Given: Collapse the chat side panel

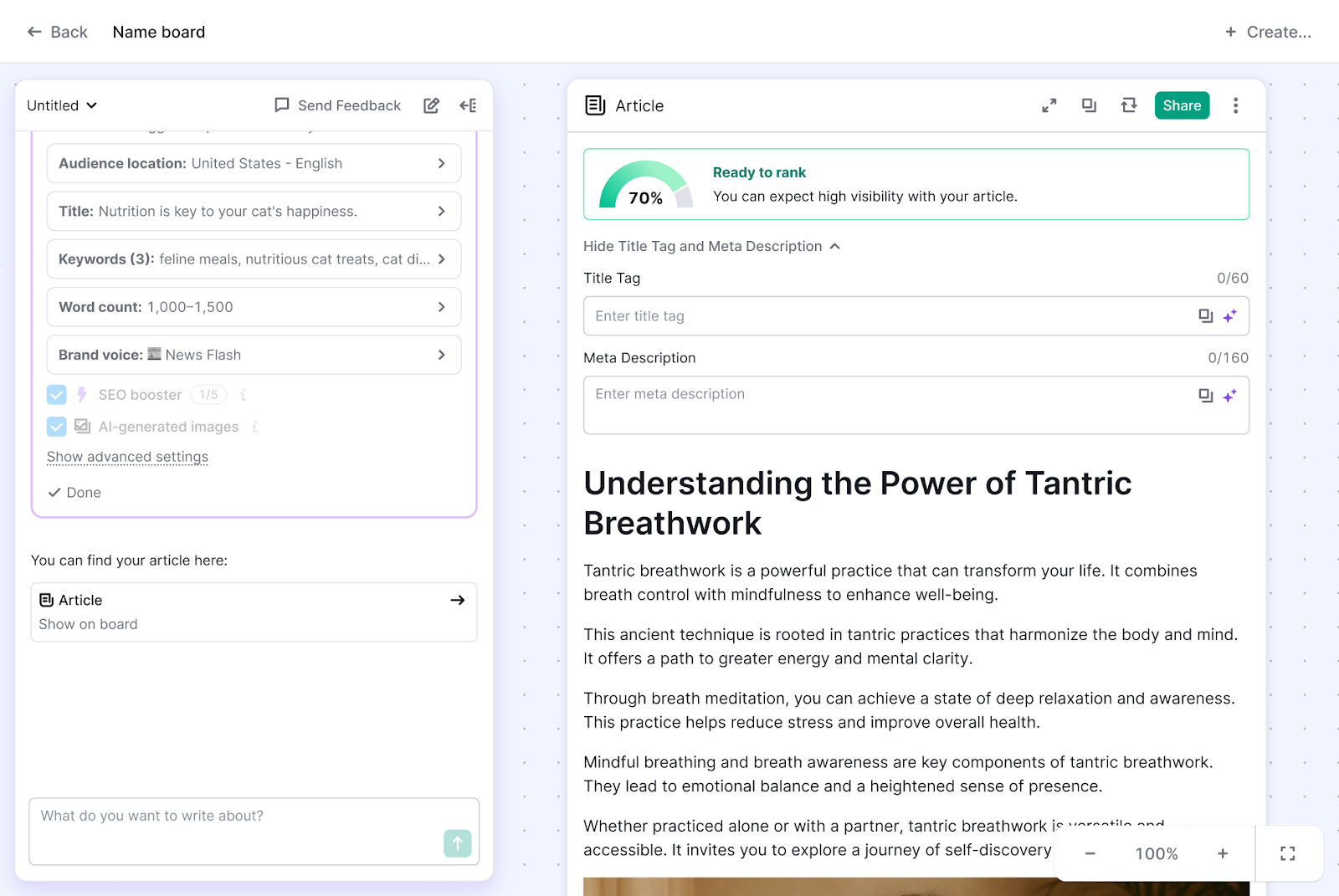Looking at the screenshot, I should click(468, 105).
